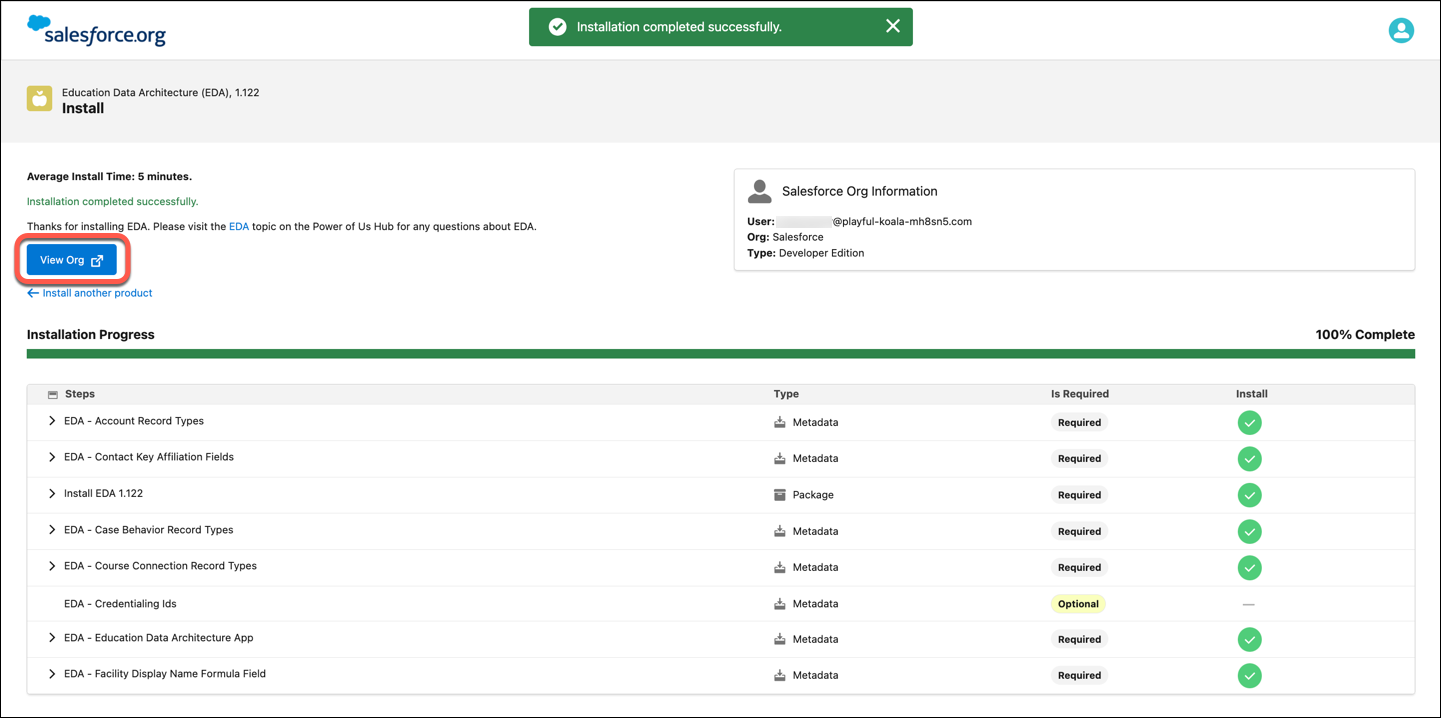Click the EDA package icon in the header
Image resolution: width=1441 pixels, height=718 pixels.
click(x=39, y=99)
